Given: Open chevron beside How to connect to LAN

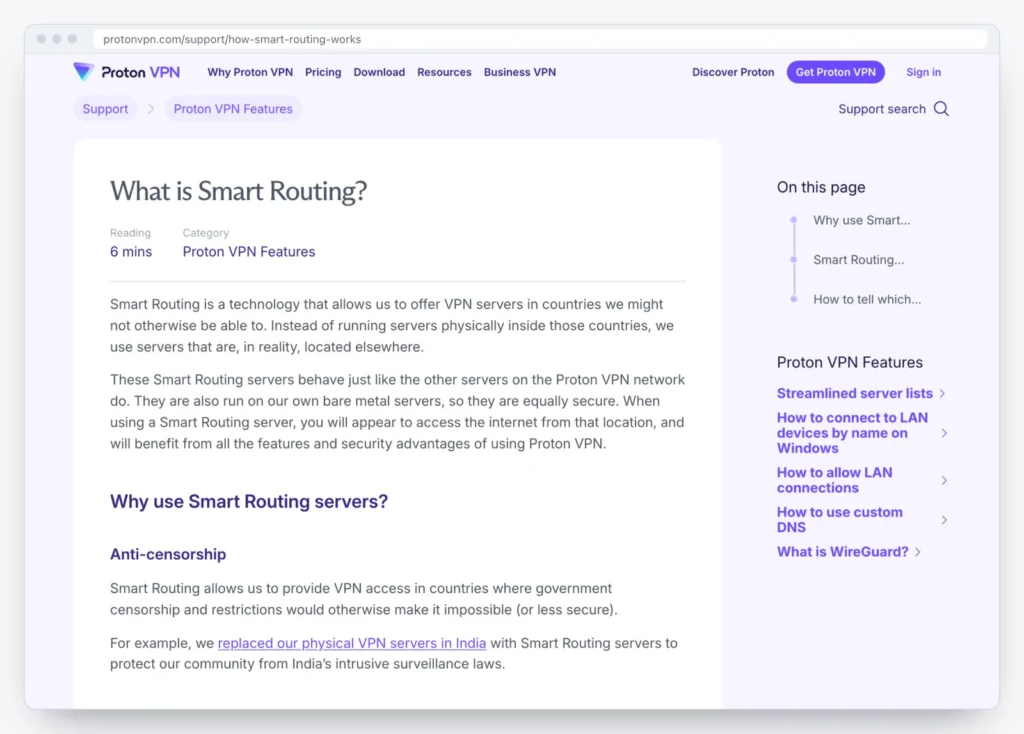Looking at the screenshot, I should 944,433.
